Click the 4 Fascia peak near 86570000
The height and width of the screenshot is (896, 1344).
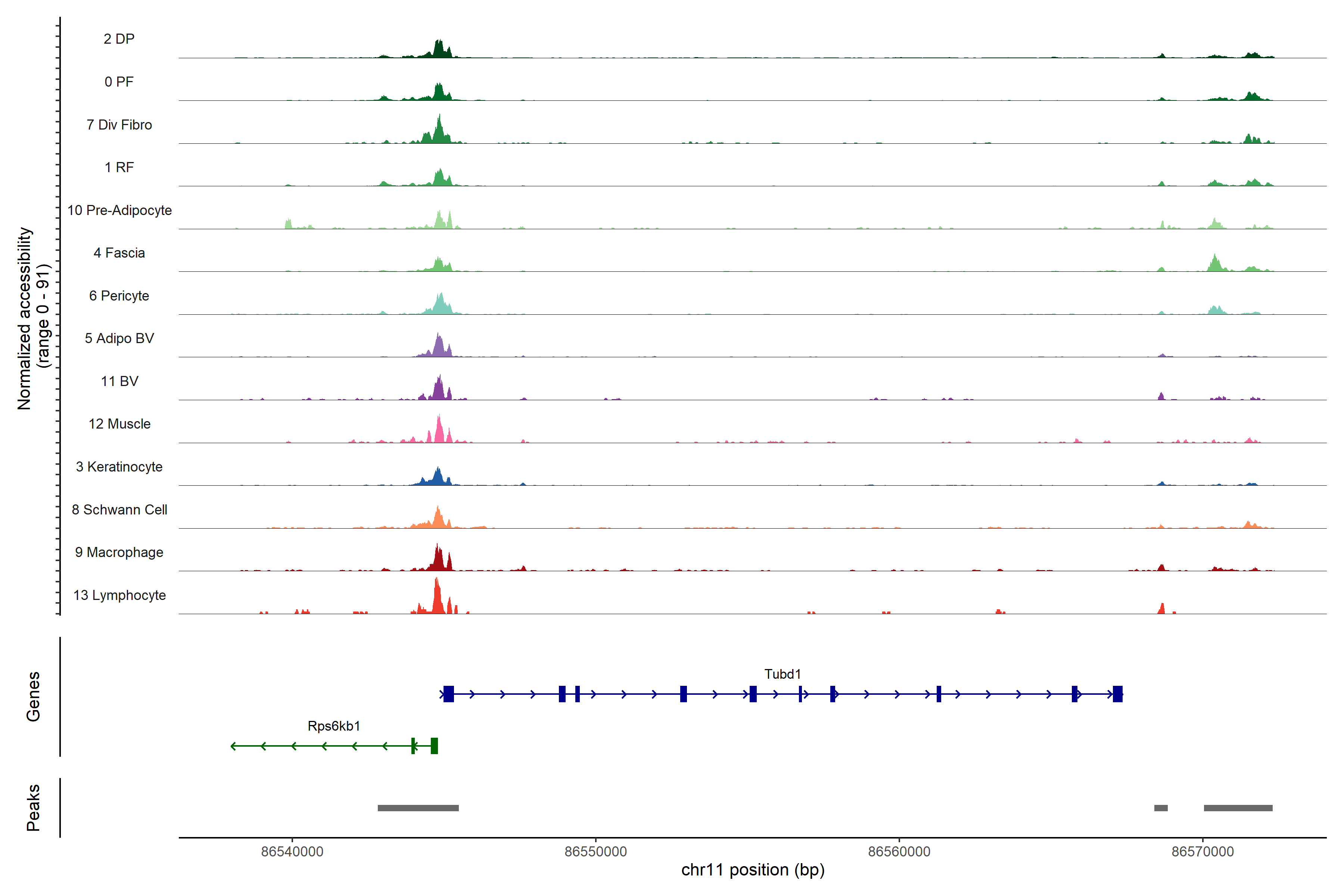coord(1215,264)
